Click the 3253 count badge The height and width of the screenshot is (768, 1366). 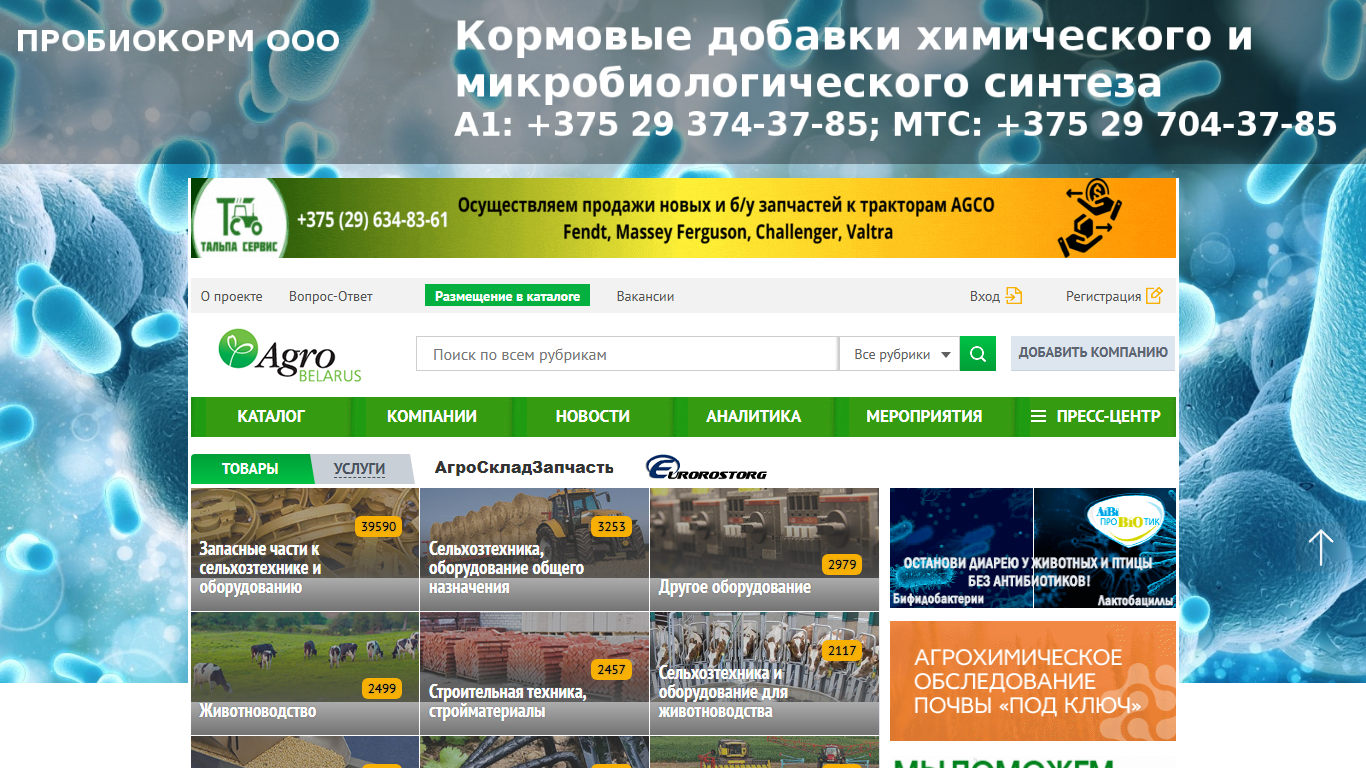(x=611, y=526)
